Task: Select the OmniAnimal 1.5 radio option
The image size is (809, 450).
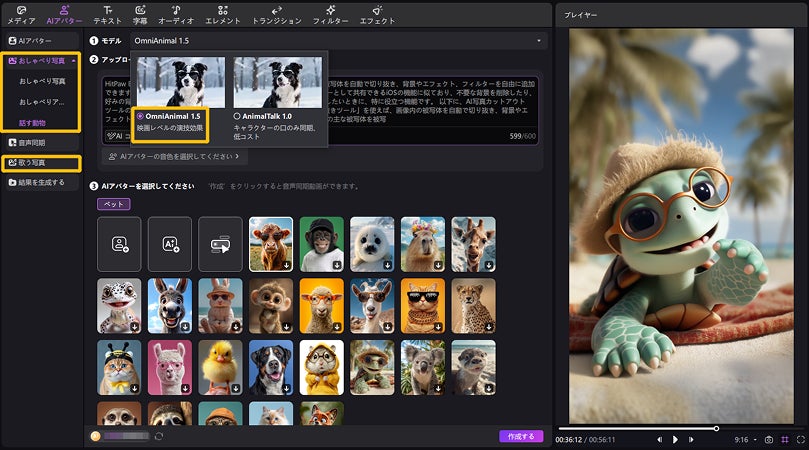Action: point(140,116)
